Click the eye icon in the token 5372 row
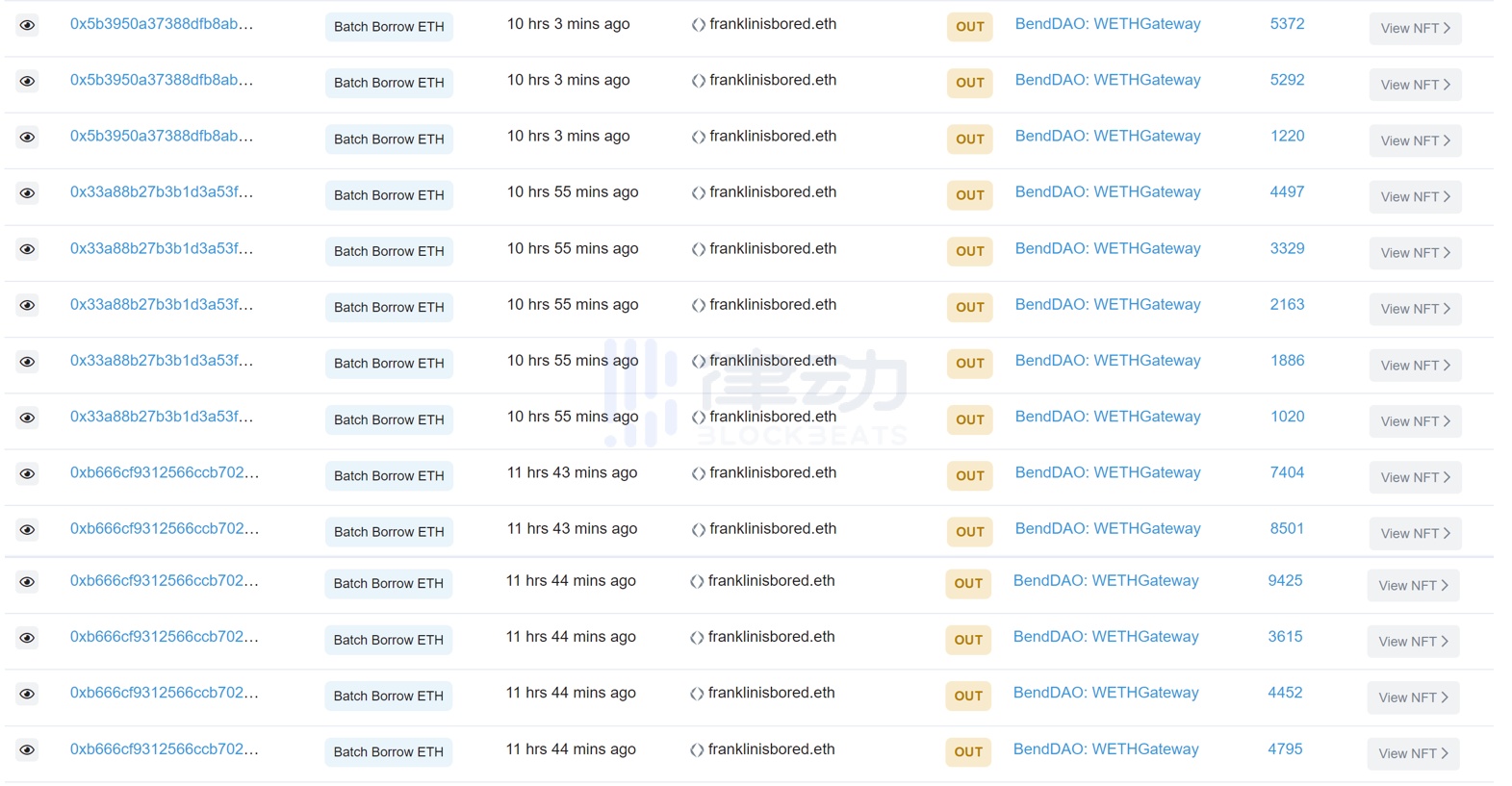Screen dimensions: 1512x786 coord(27,25)
